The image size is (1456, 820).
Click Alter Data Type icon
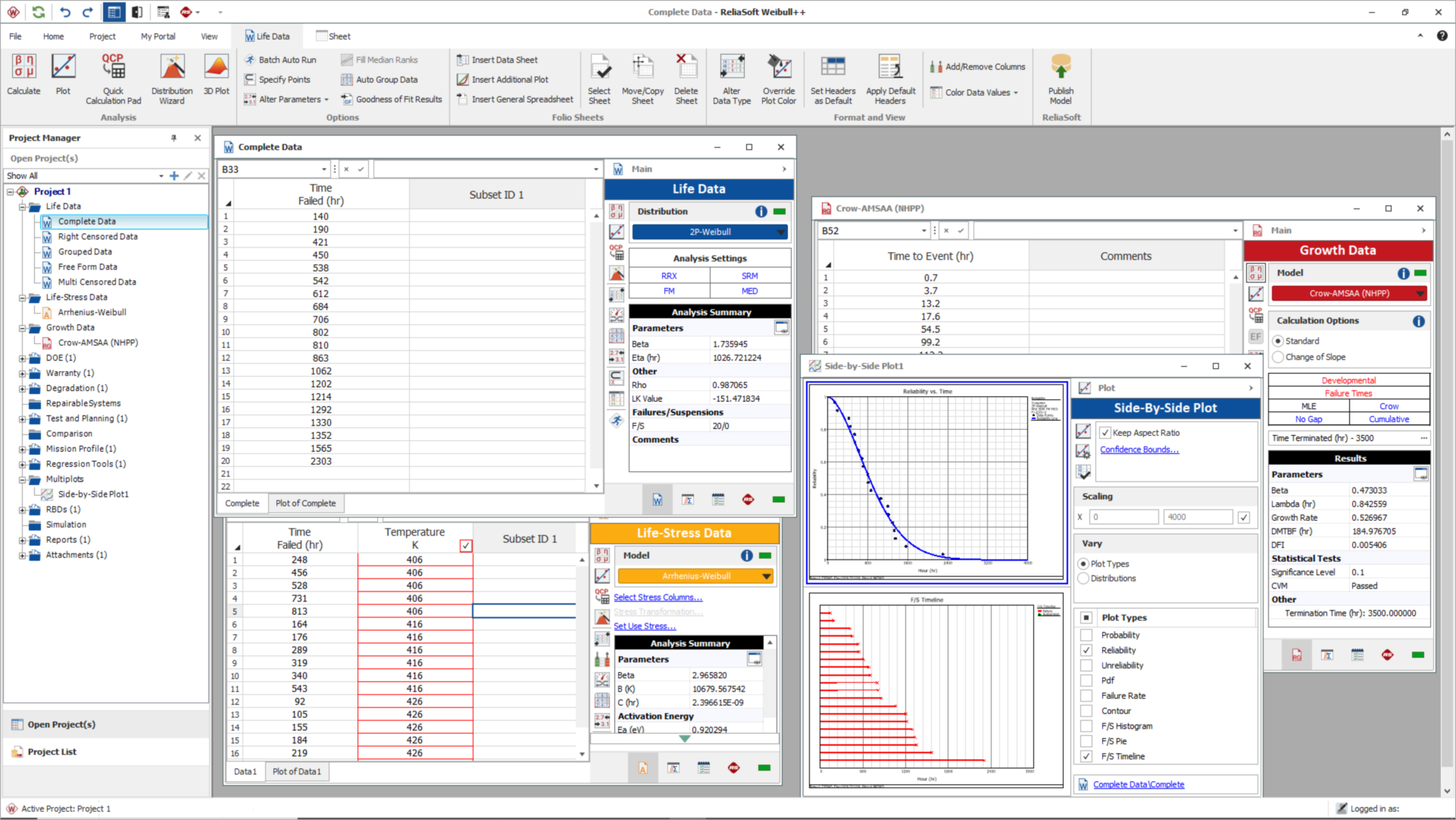click(x=732, y=79)
